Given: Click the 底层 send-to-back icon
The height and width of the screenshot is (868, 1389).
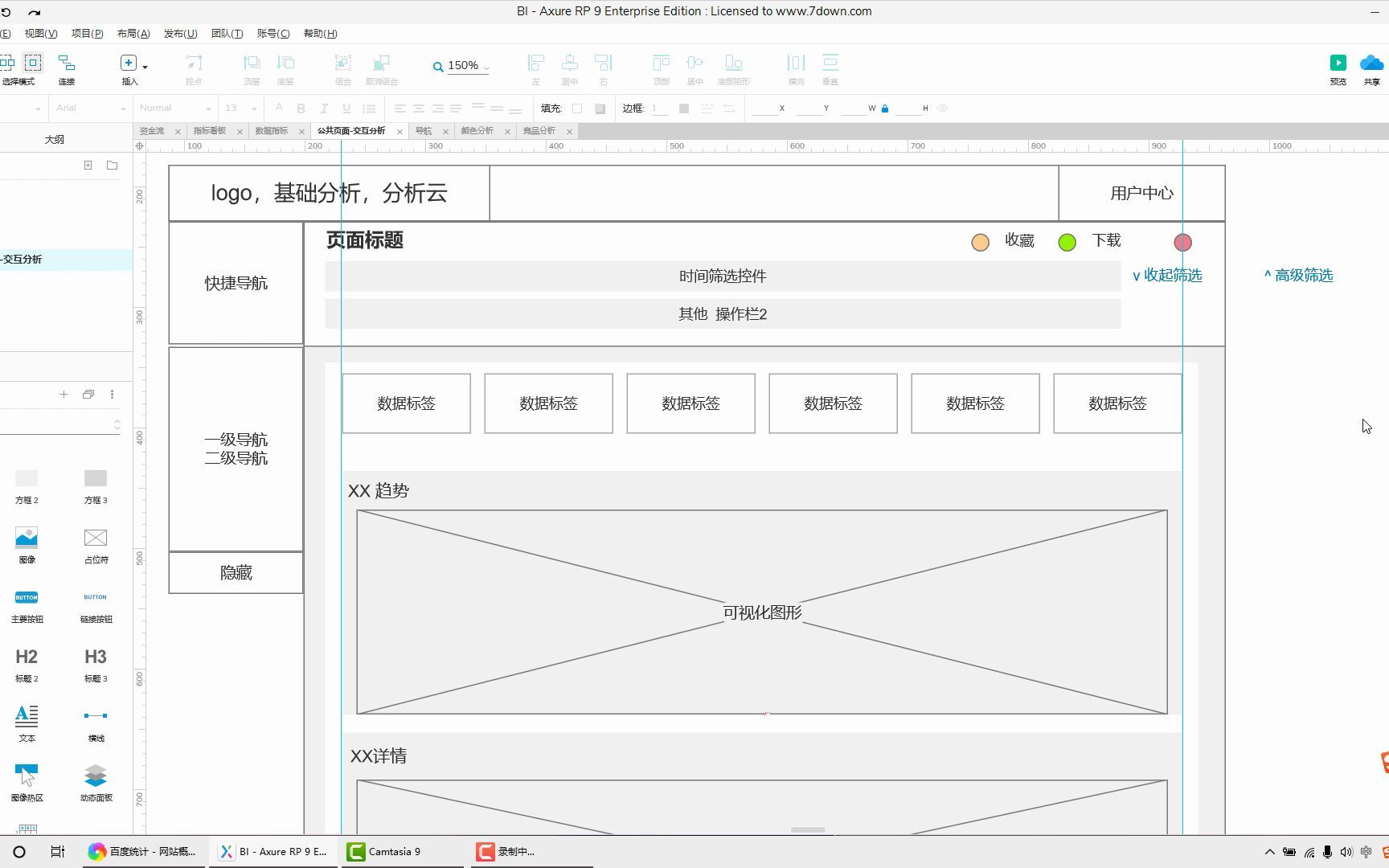Looking at the screenshot, I should point(285,63).
